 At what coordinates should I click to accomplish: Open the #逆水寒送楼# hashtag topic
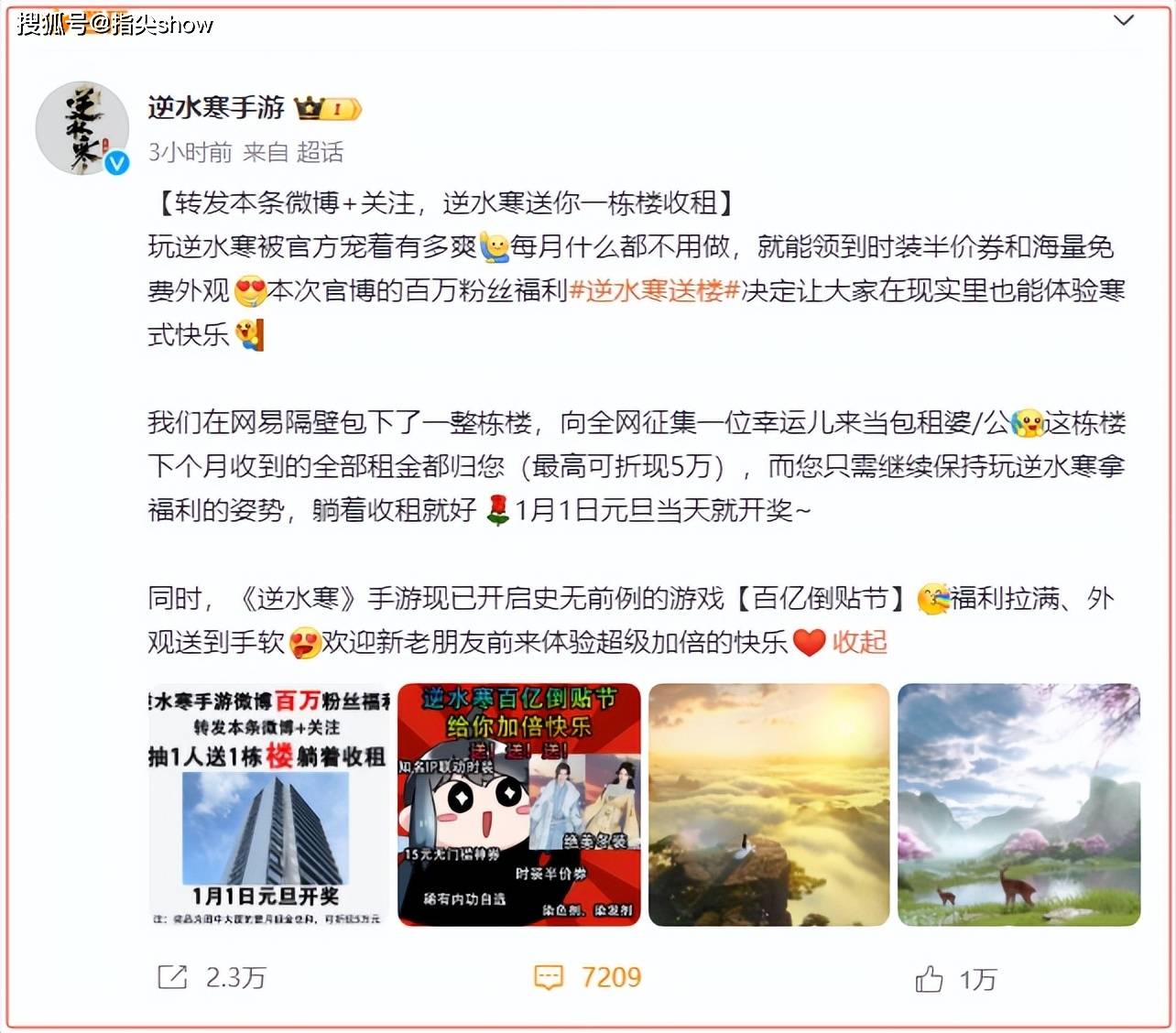click(x=654, y=290)
